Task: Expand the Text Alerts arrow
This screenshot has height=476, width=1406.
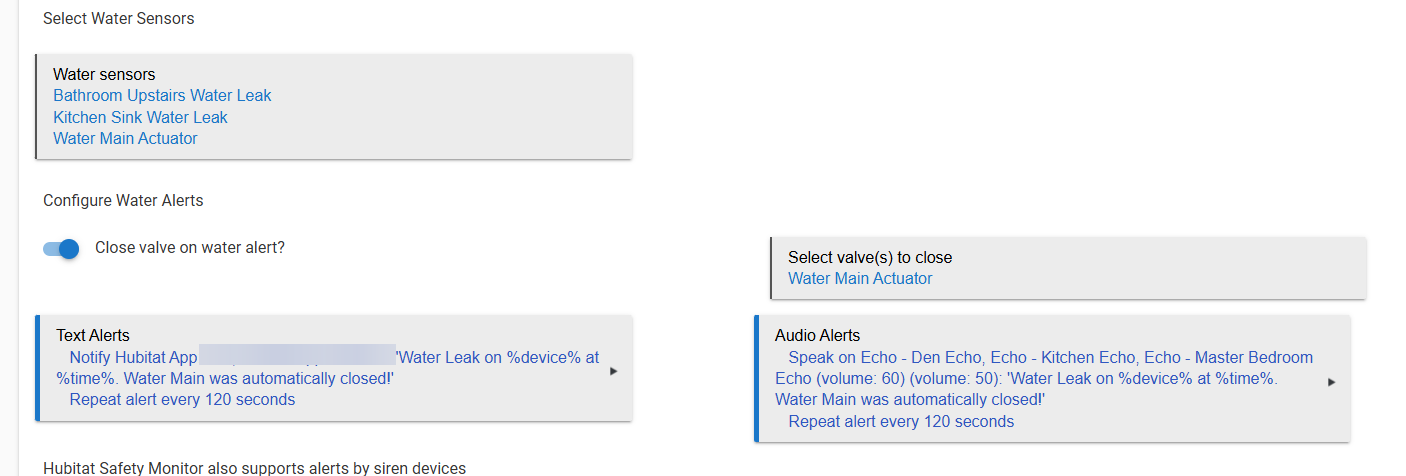Action: click(613, 371)
